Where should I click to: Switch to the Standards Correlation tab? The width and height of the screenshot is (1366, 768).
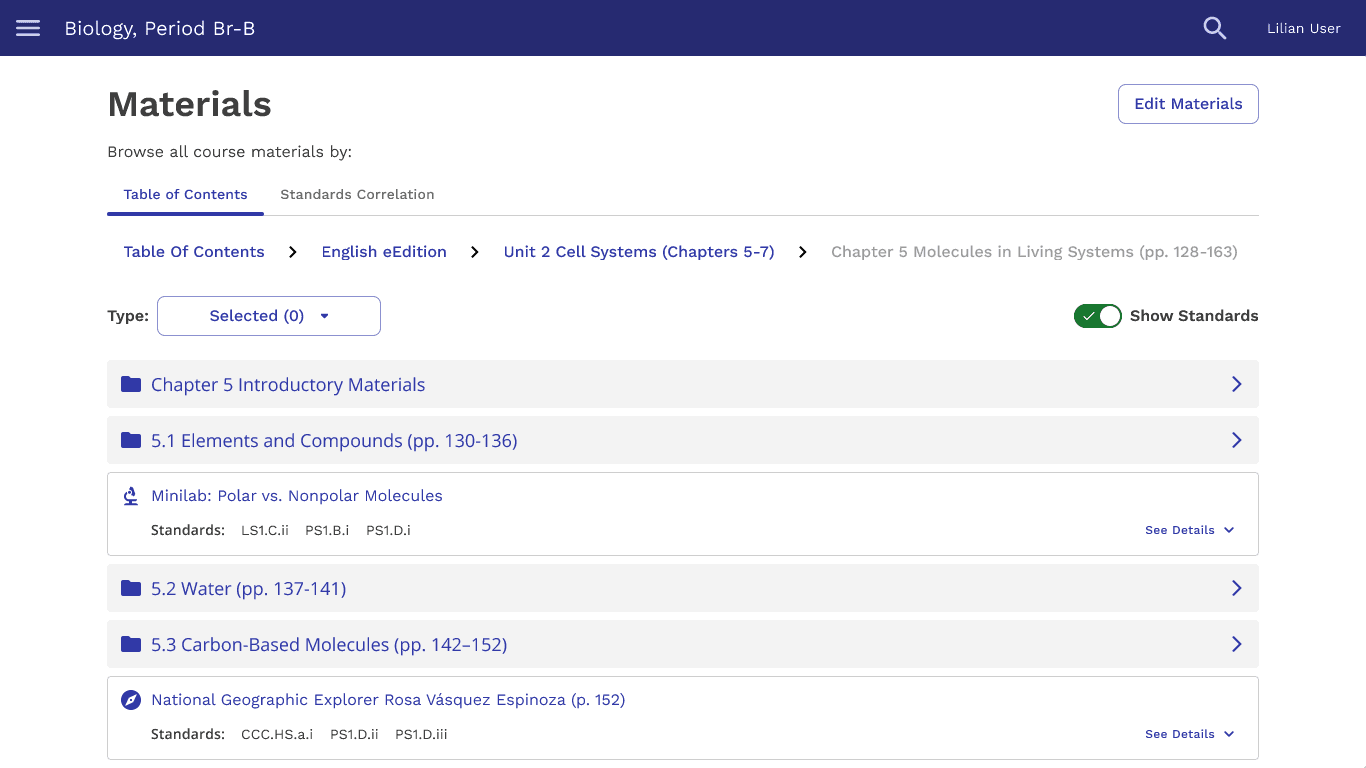click(x=357, y=194)
